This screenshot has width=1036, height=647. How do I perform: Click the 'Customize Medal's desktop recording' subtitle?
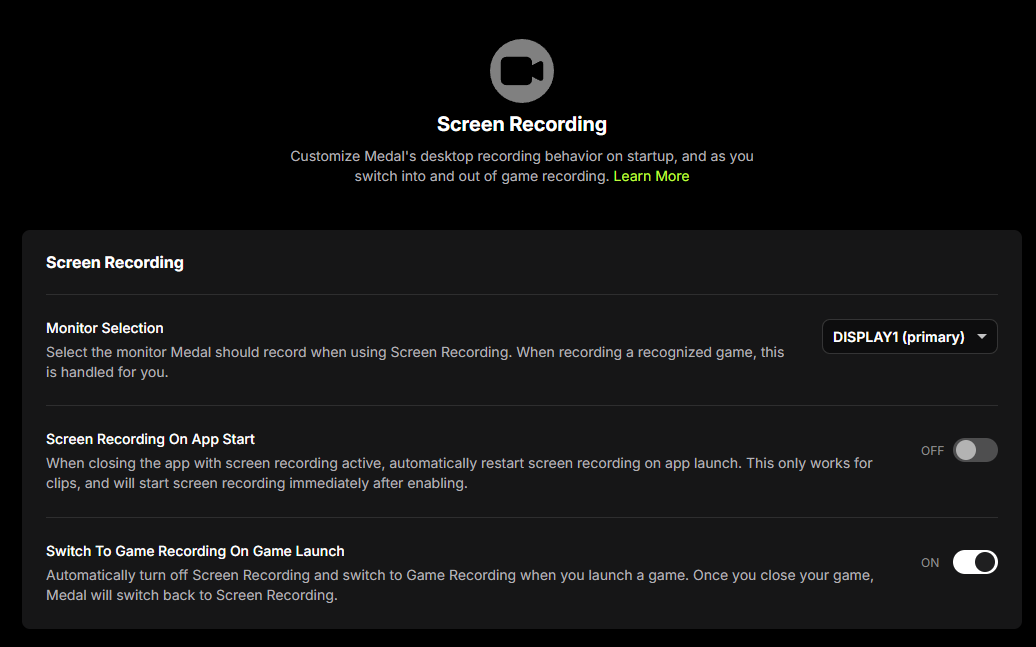[522, 167]
